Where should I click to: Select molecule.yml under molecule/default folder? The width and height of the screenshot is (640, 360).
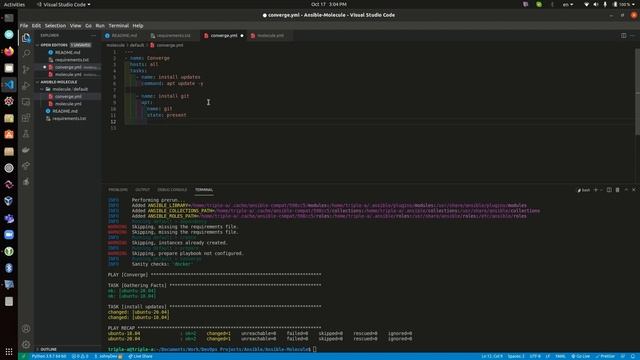(68, 104)
